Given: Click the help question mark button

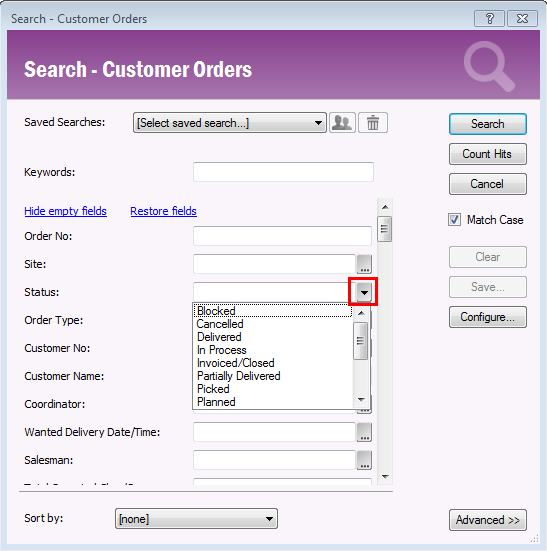Looking at the screenshot, I should pyautogui.click(x=489, y=18).
